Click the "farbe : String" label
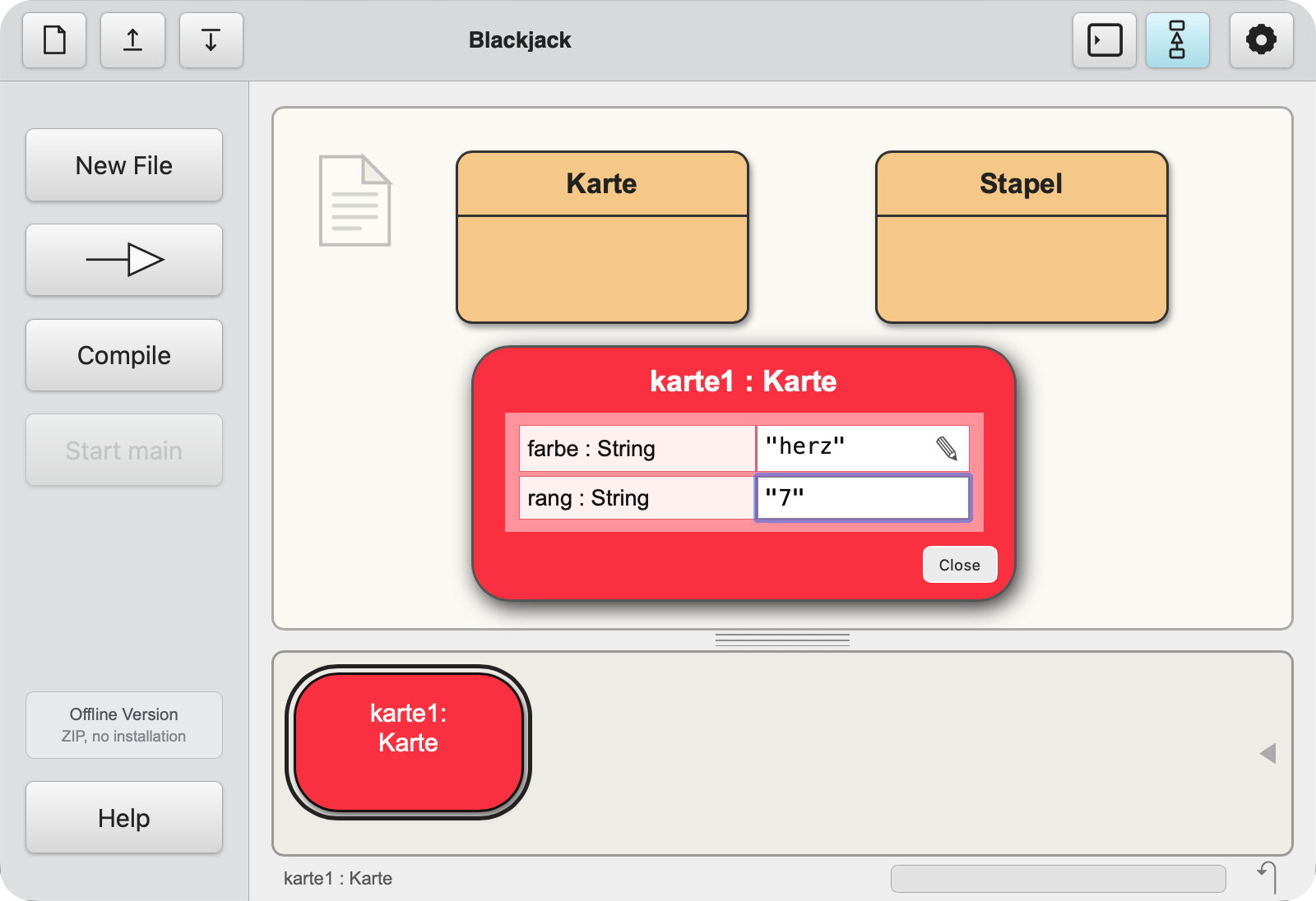The width and height of the screenshot is (1316, 901). [x=591, y=449]
